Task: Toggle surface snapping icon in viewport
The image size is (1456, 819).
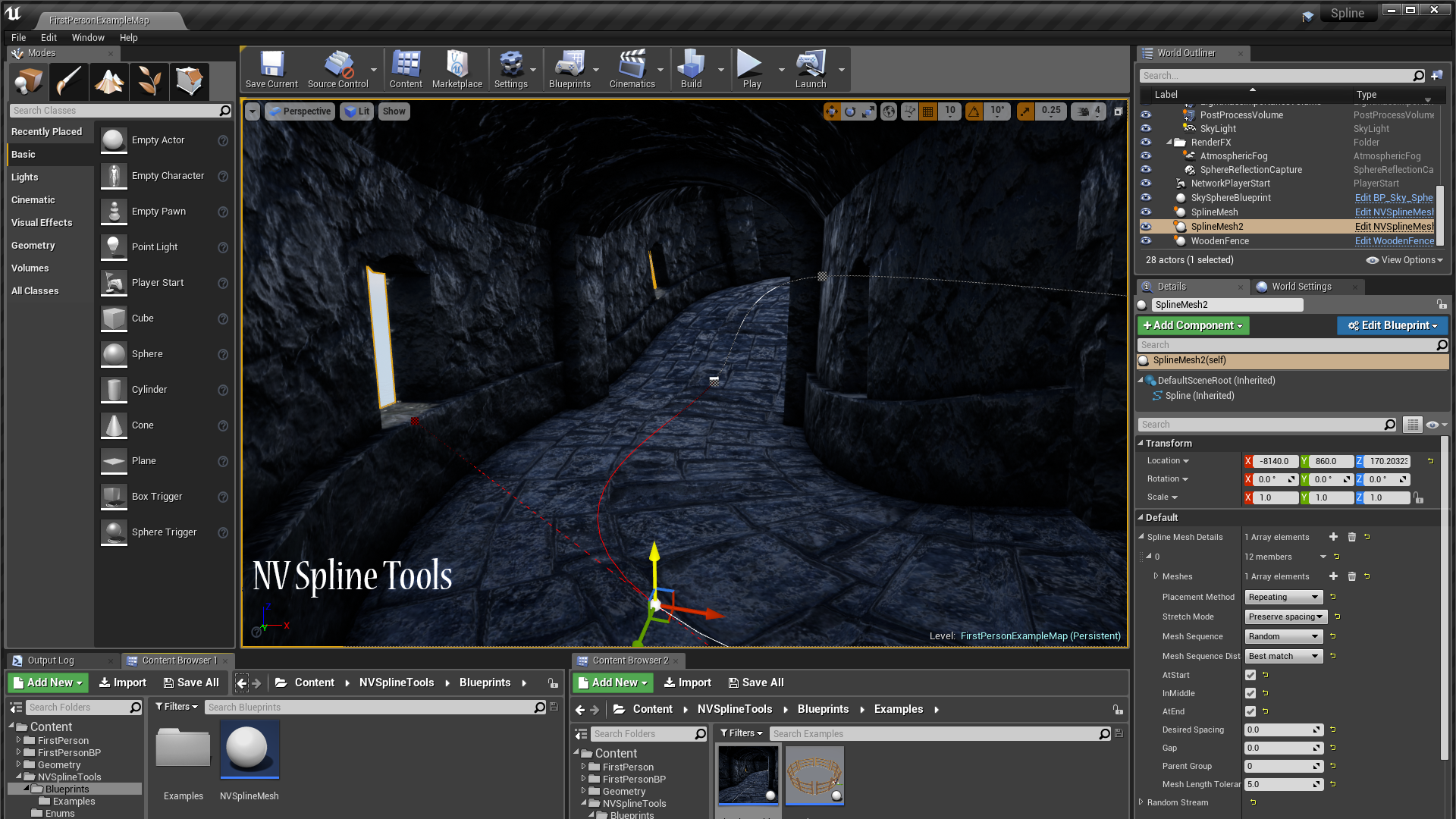Action: pos(909,111)
